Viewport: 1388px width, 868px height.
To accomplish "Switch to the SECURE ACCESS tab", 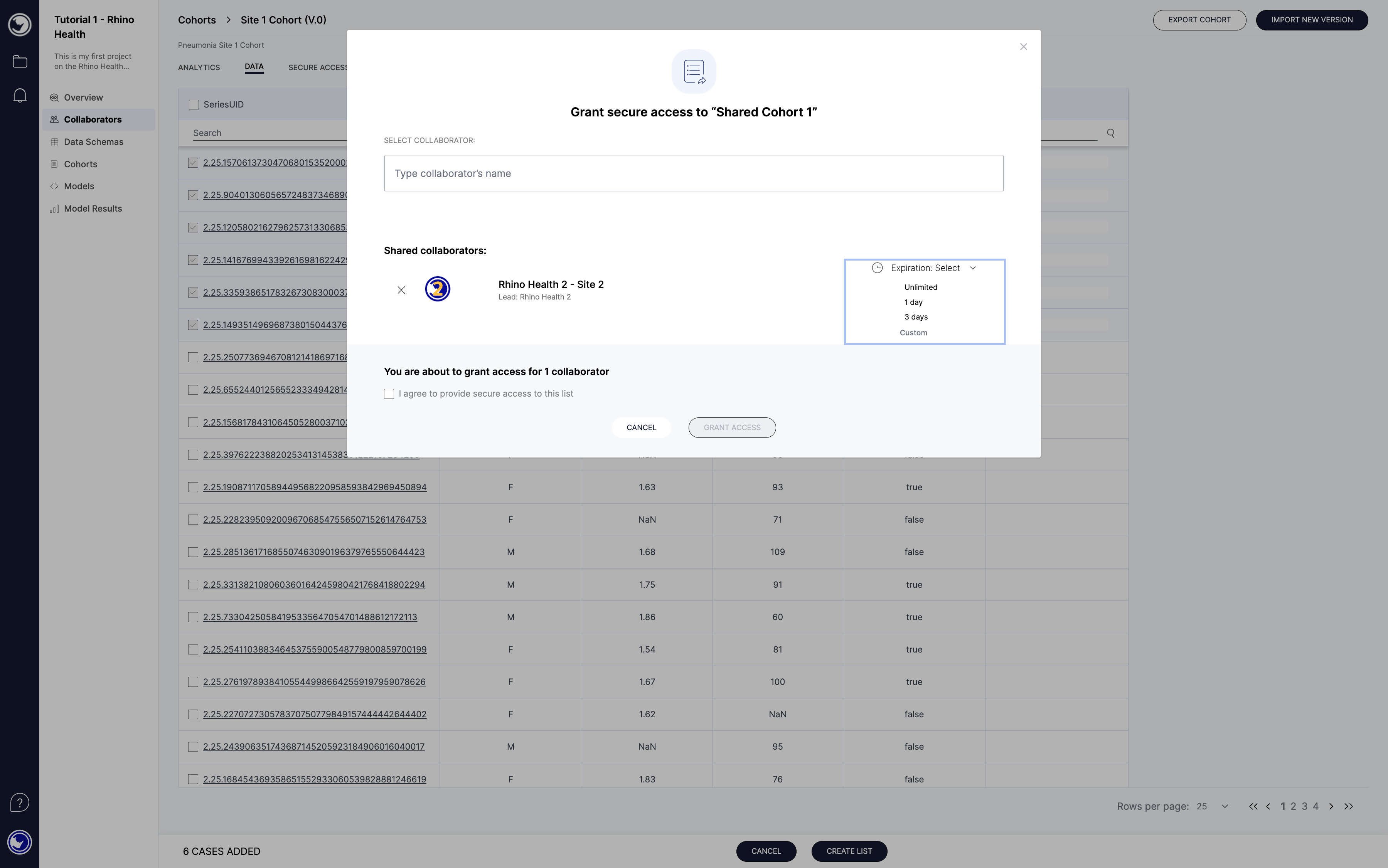I will pos(318,67).
